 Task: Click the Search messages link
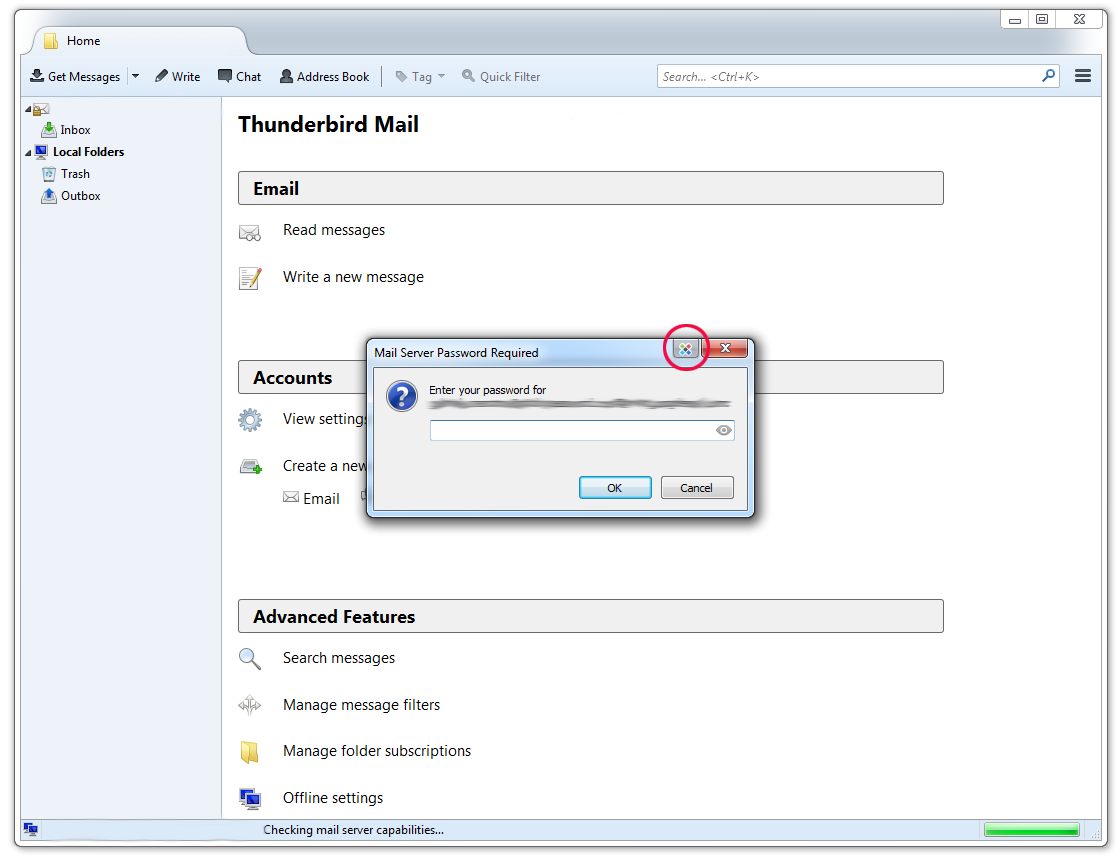click(339, 658)
